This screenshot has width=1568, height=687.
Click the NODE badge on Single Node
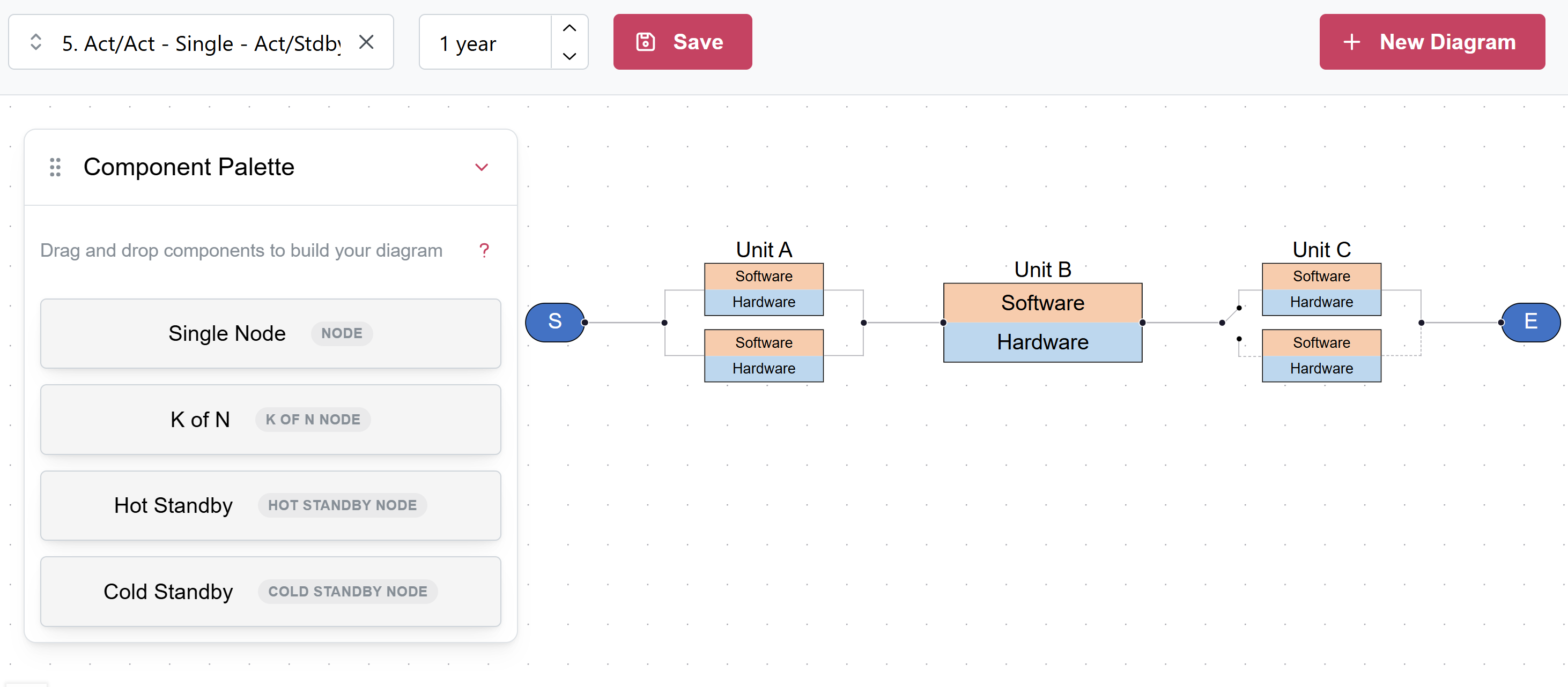click(x=342, y=333)
